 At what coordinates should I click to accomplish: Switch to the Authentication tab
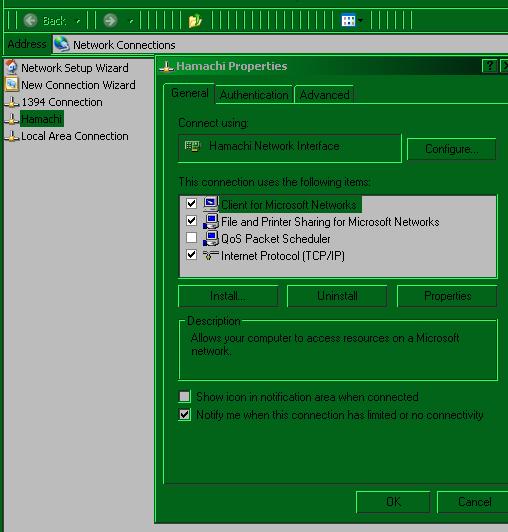[254, 95]
